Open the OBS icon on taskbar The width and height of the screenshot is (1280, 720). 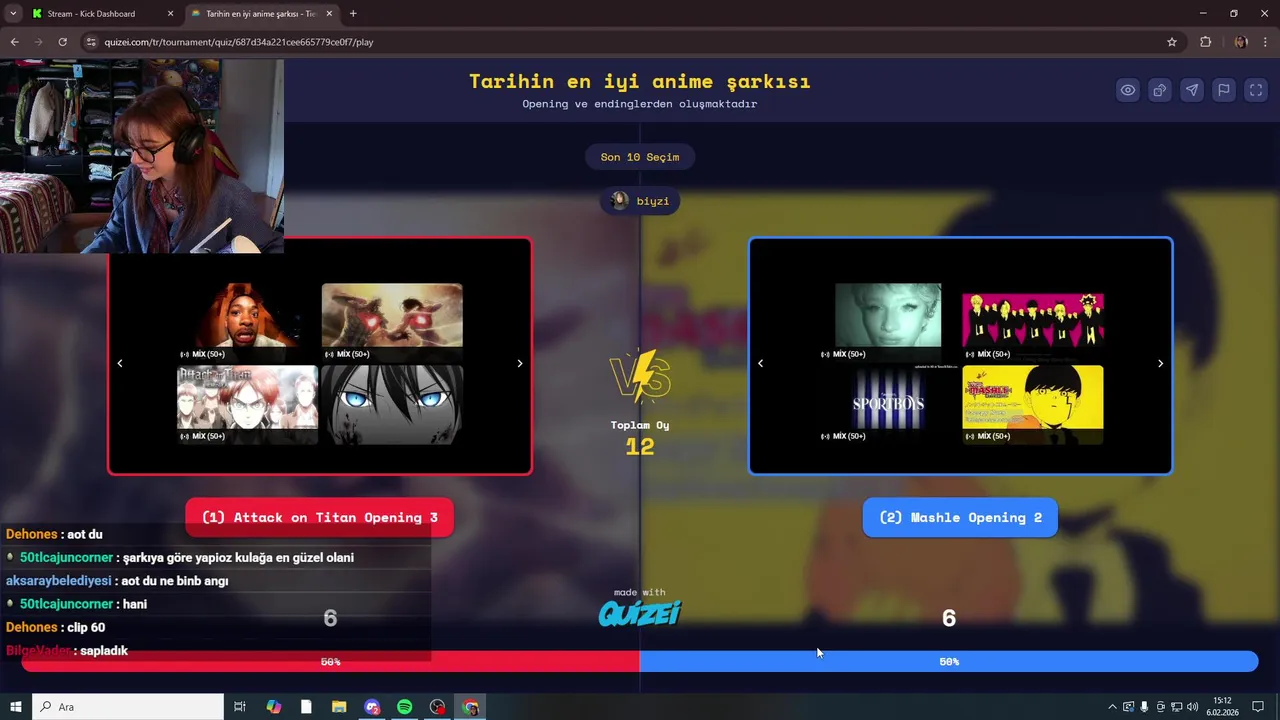coord(437,707)
